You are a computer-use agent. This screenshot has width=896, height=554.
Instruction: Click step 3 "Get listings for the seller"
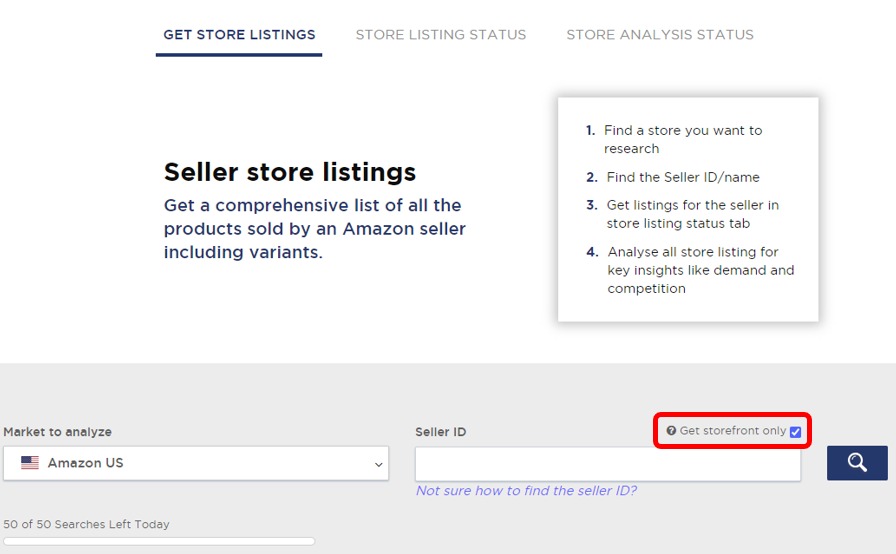point(692,214)
